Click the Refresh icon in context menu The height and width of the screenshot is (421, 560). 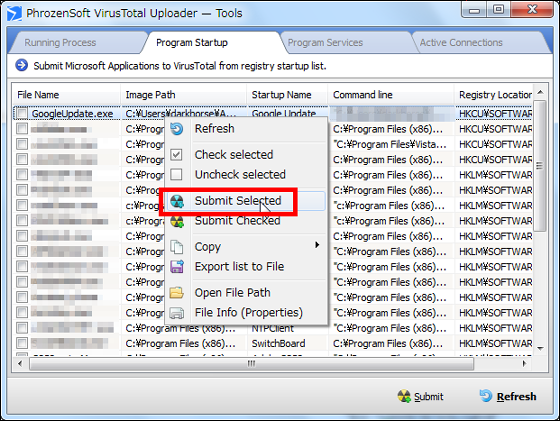(176, 129)
